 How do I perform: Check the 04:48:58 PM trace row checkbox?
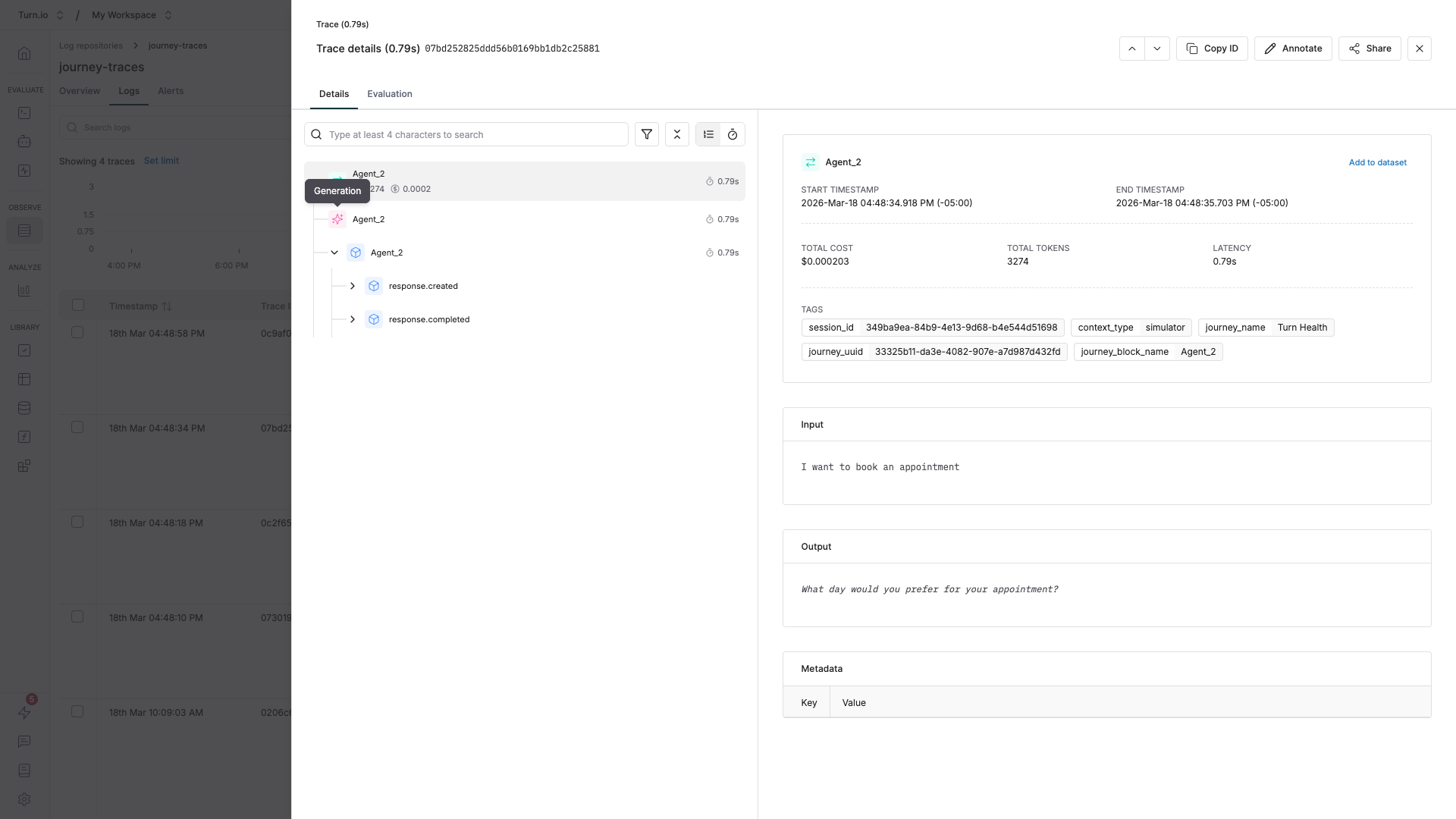click(77, 332)
